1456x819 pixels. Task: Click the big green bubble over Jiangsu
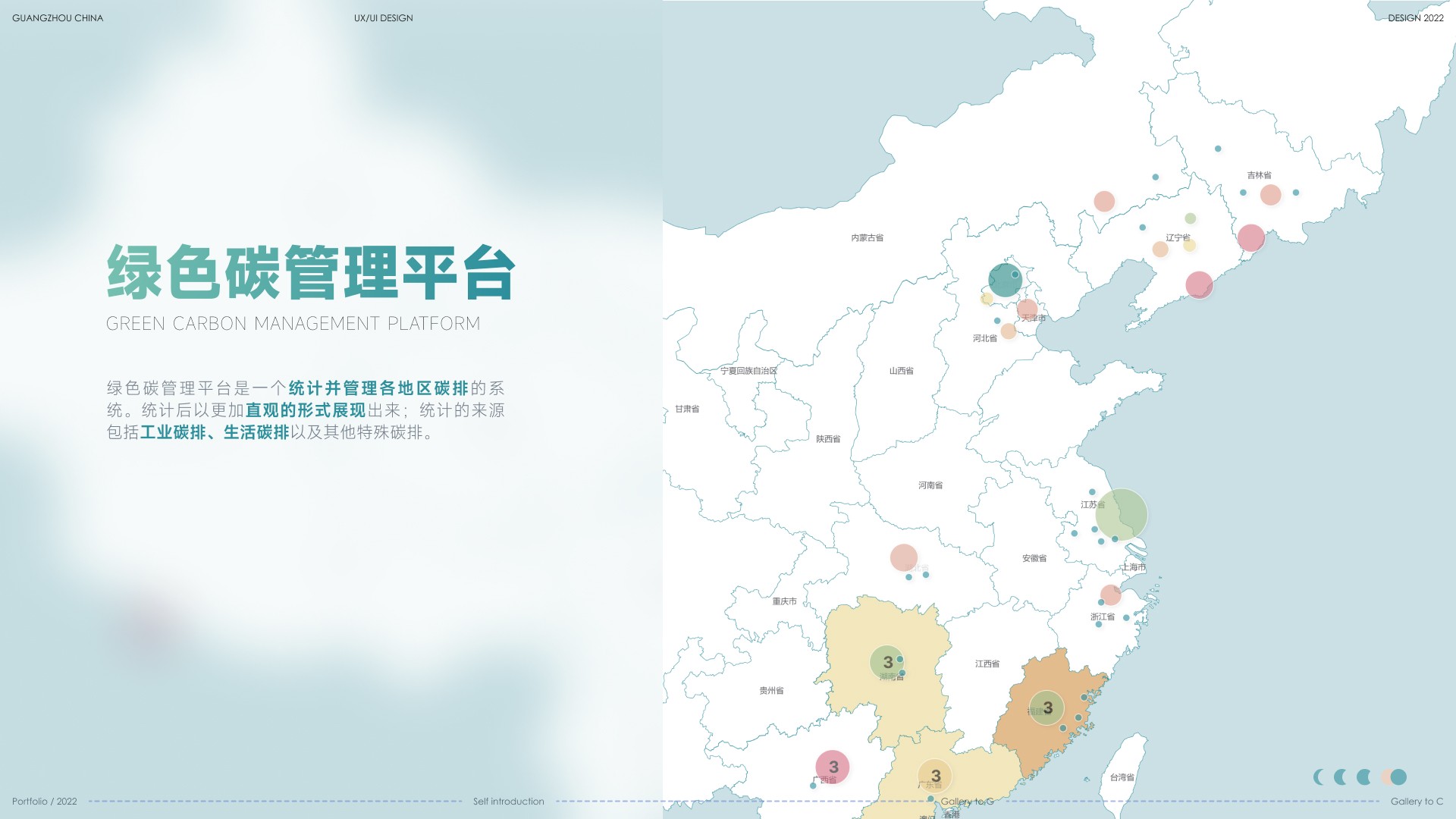(1121, 514)
